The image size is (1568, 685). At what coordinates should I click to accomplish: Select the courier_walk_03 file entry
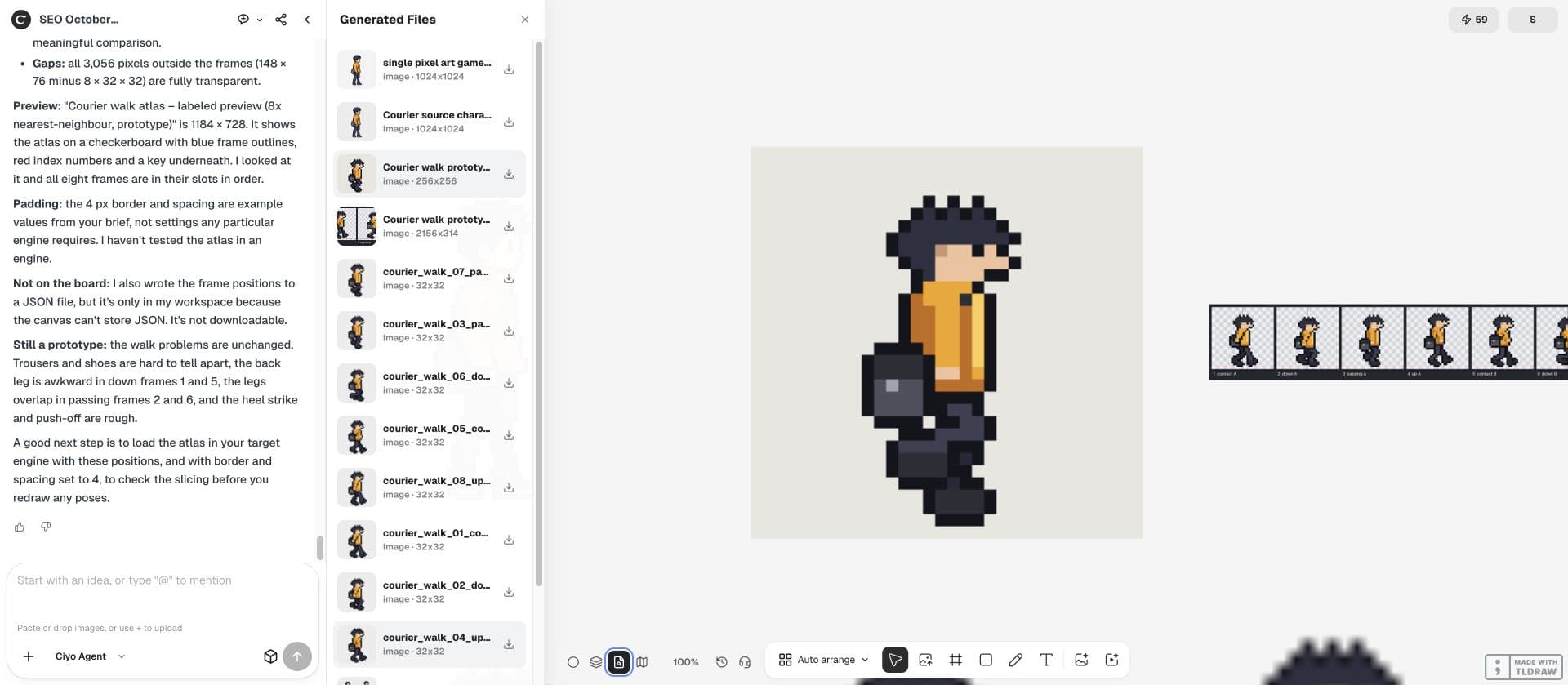pos(430,331)
